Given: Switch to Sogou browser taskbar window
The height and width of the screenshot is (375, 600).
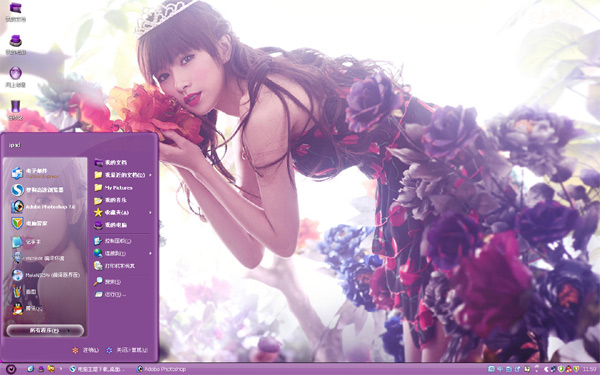Looking at the screenshot, I should pyautogui.click(x=98, y=369).
